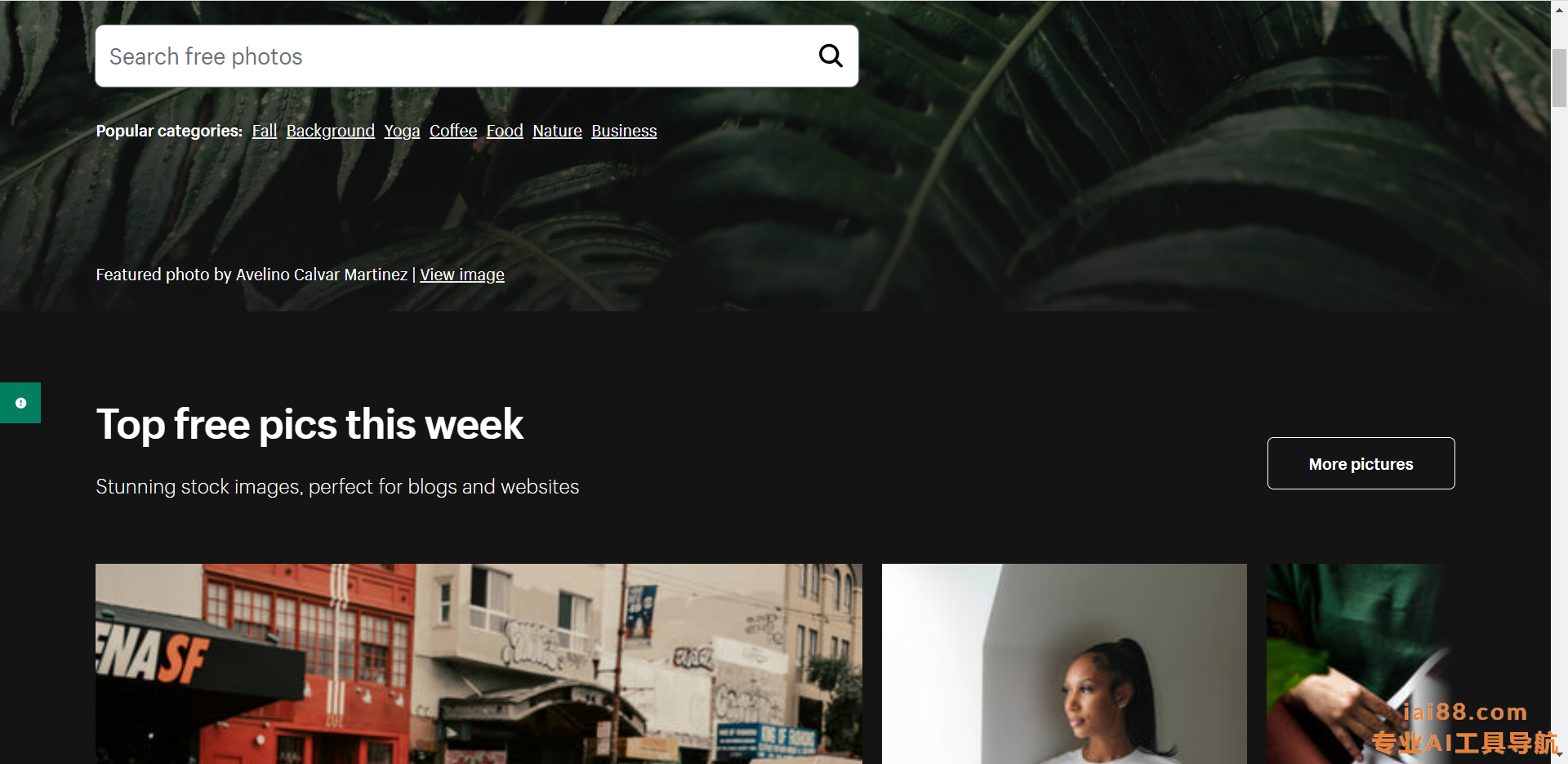The width and height of the screenshot is (1568, 764).
Task: Open the Fall category link
Action: pyautogui.click(x=265, y=131)
